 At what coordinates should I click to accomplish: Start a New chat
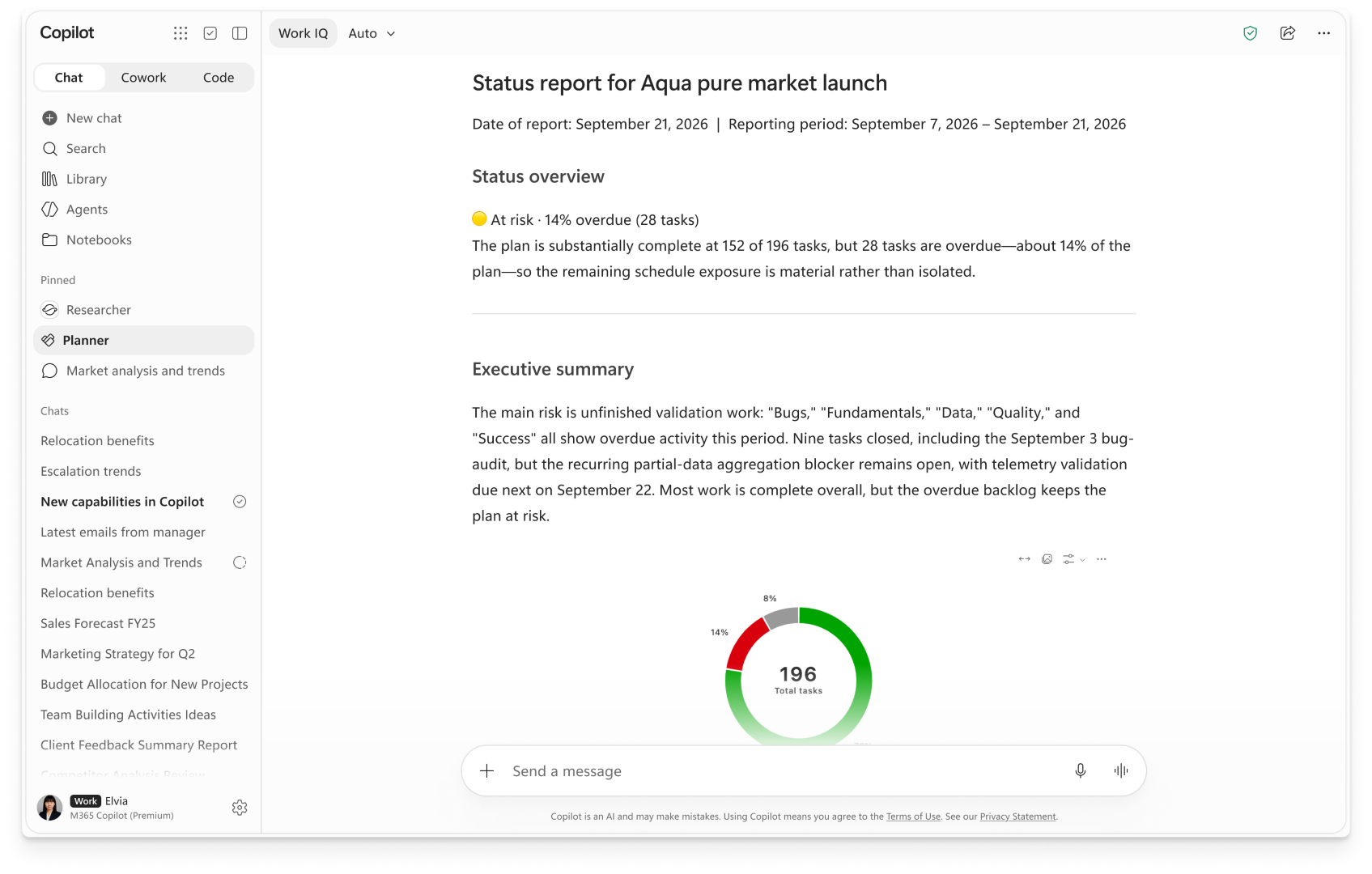(144, 118)
